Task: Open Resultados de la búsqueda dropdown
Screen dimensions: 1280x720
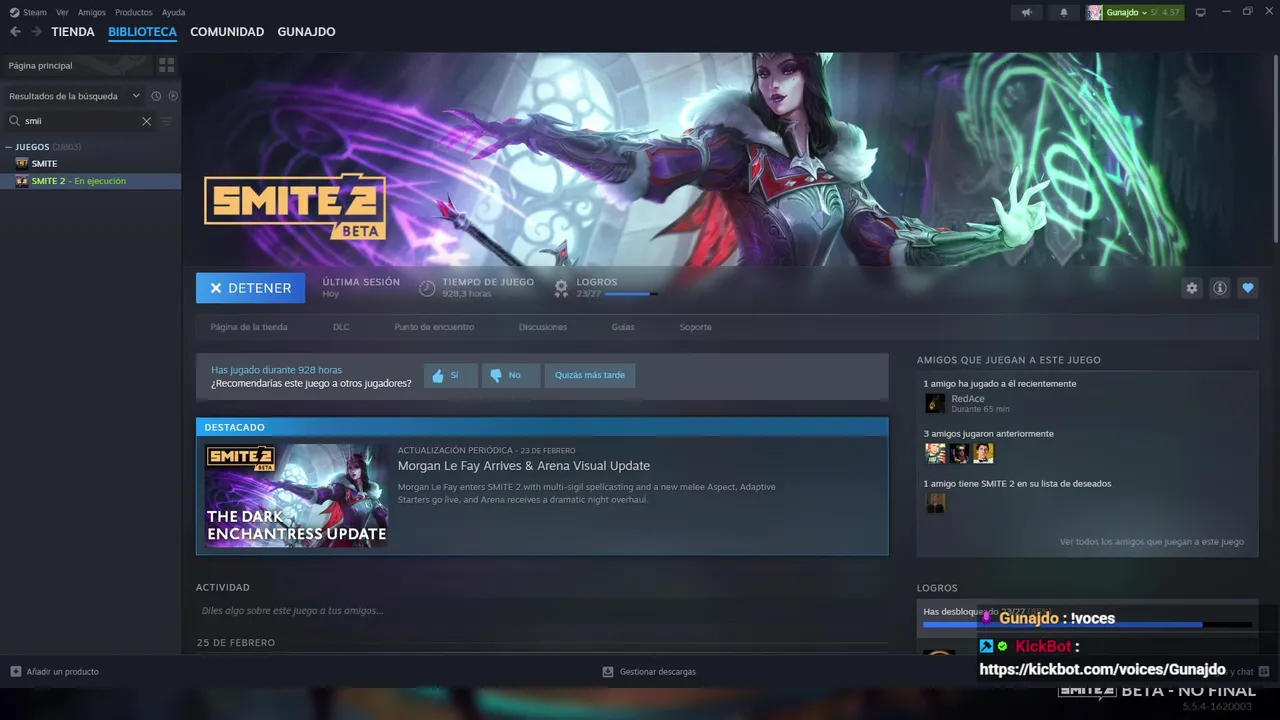Action: click(x=74, y=96)
